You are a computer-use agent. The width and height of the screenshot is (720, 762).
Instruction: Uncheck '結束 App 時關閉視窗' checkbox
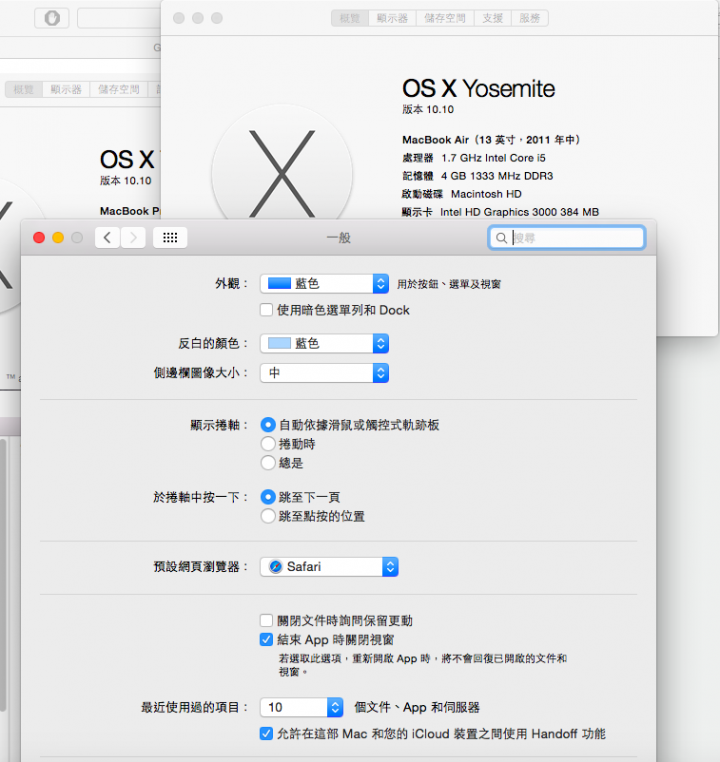tap(266, 640)
